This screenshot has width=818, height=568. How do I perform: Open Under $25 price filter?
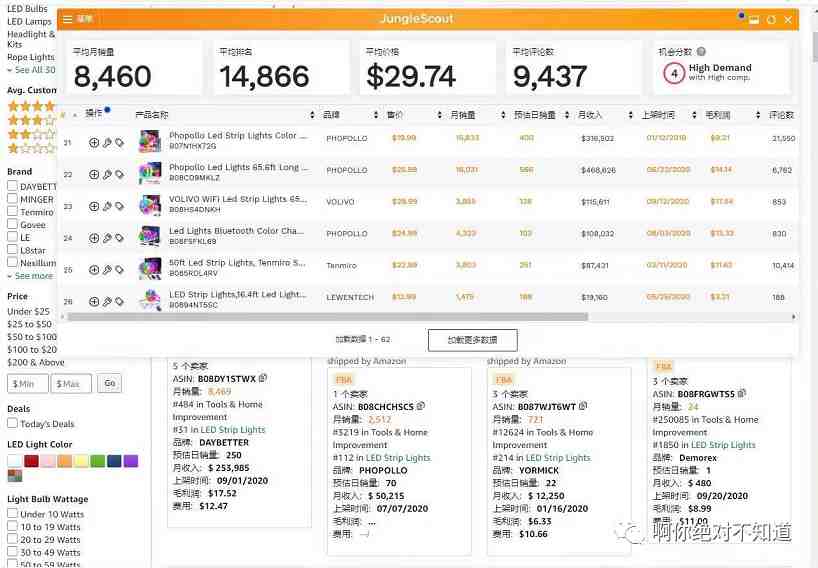tap(28, 311)
